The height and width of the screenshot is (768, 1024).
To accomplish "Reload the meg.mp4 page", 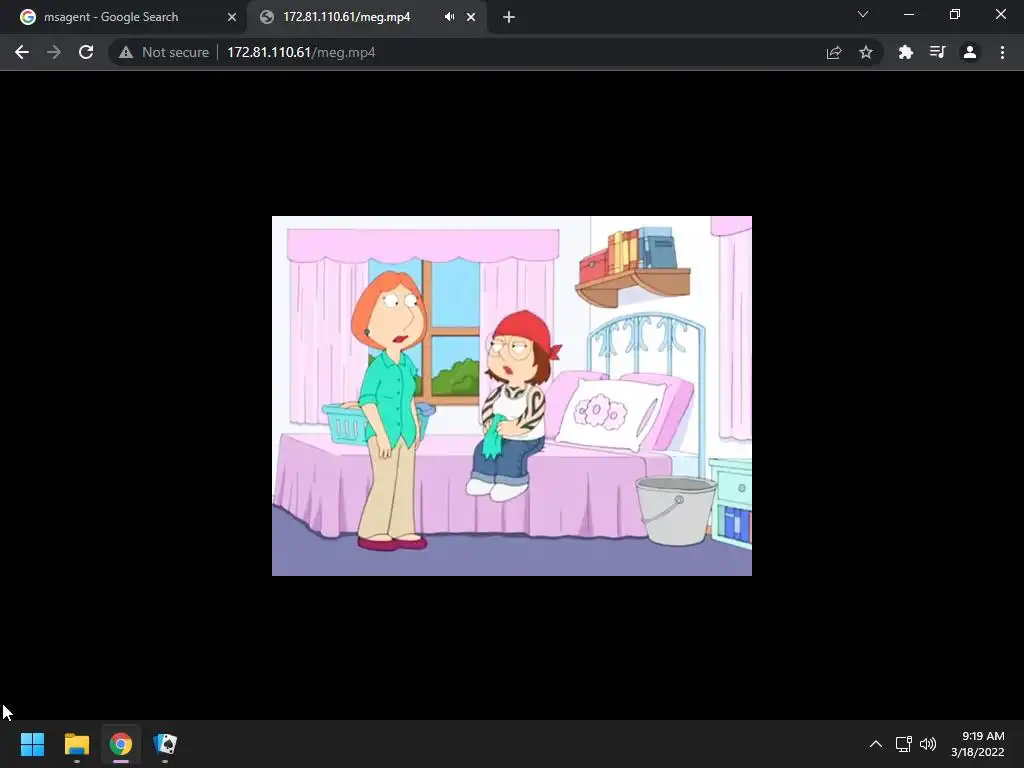I will (86, 52).
